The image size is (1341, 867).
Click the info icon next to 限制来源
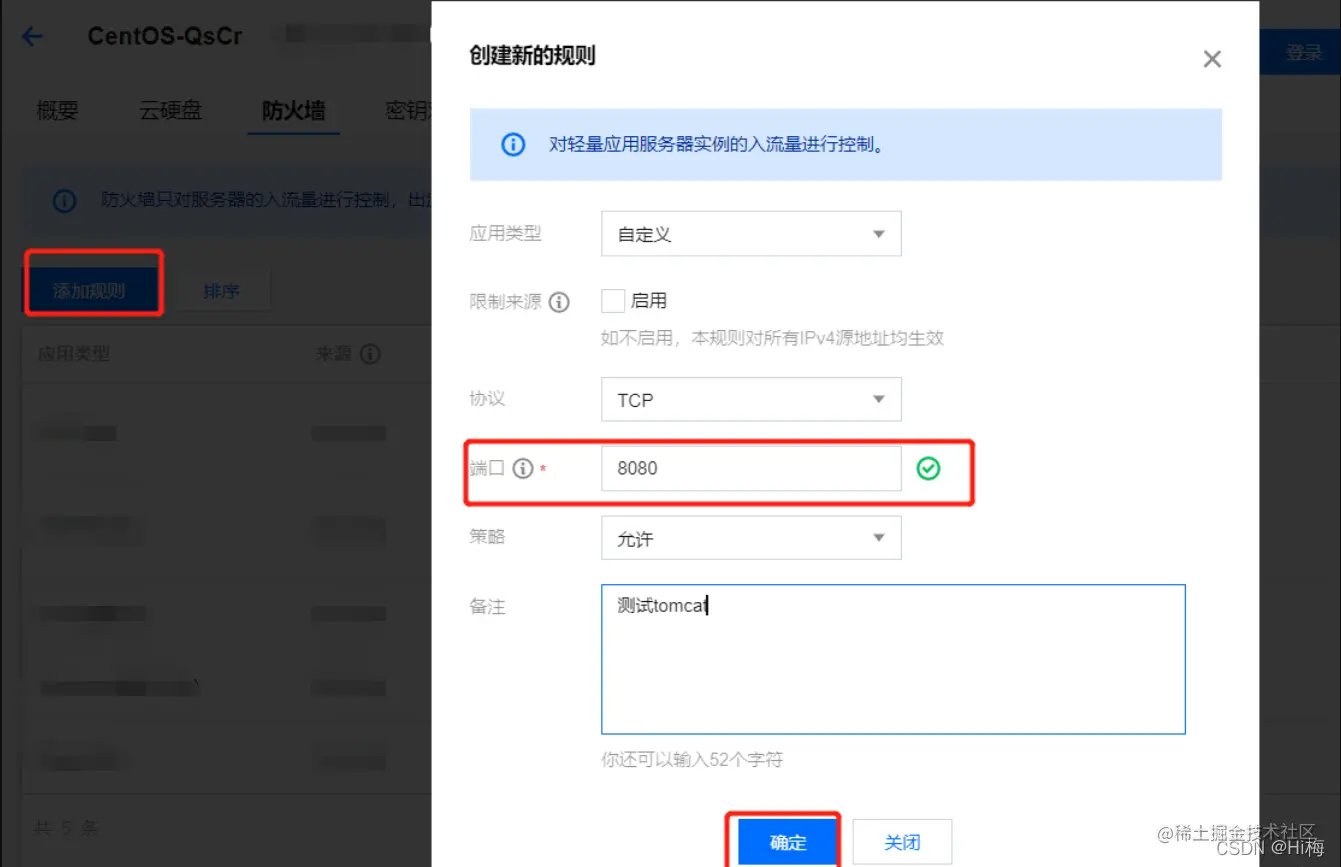560,301
